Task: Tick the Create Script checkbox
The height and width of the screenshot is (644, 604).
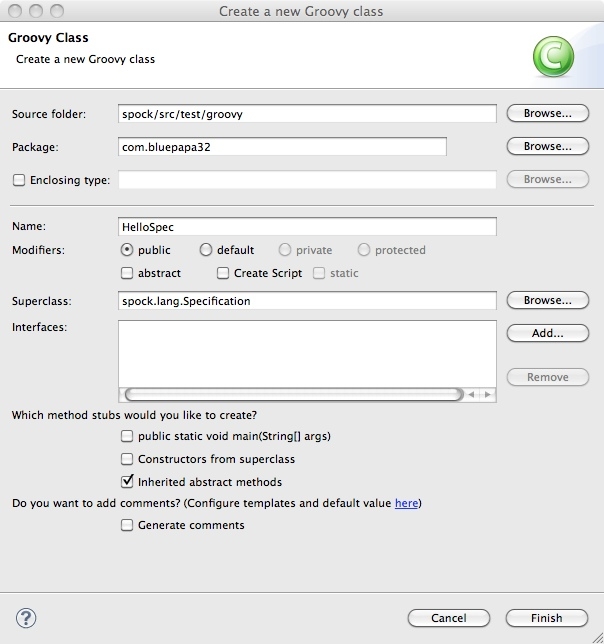Action: (223, 273)
